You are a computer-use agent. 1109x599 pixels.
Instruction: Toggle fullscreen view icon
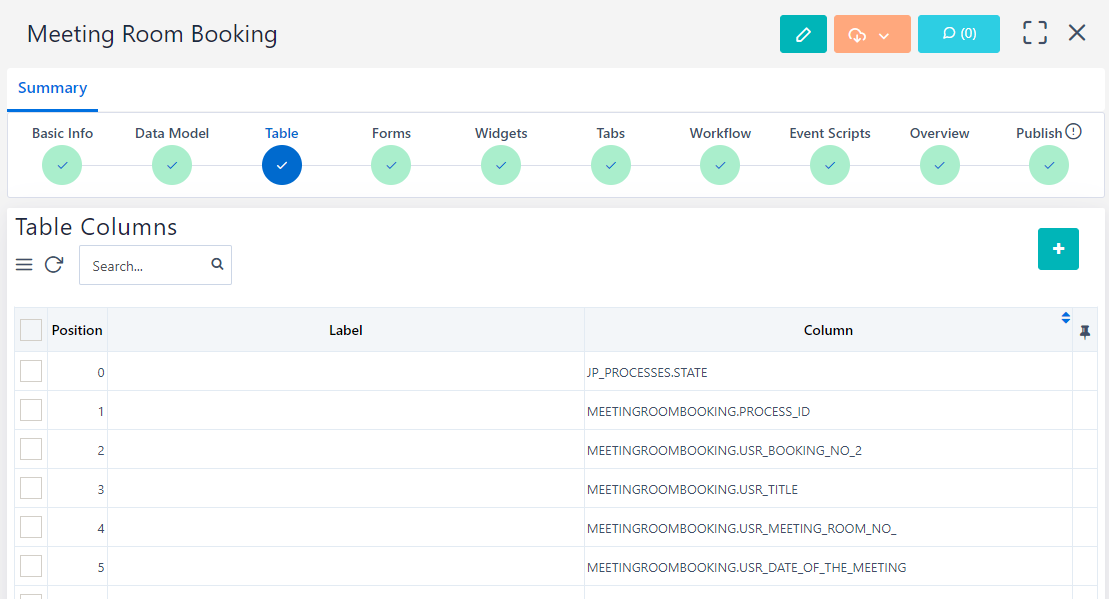pyautogui.click(x=1034, y=33)
